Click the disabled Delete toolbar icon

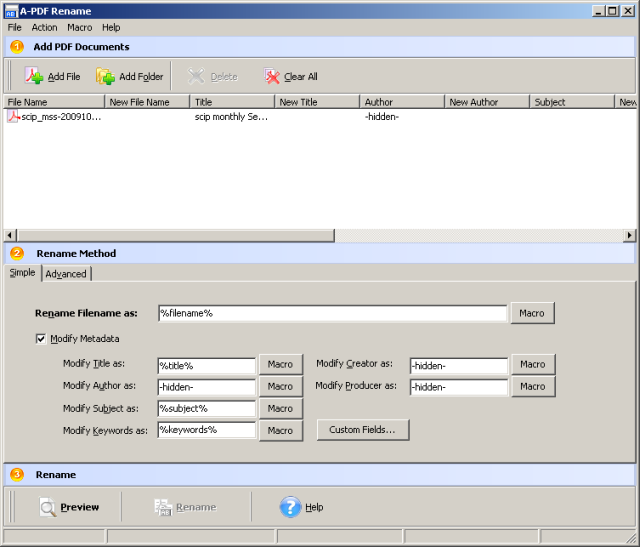click(196, 76)
